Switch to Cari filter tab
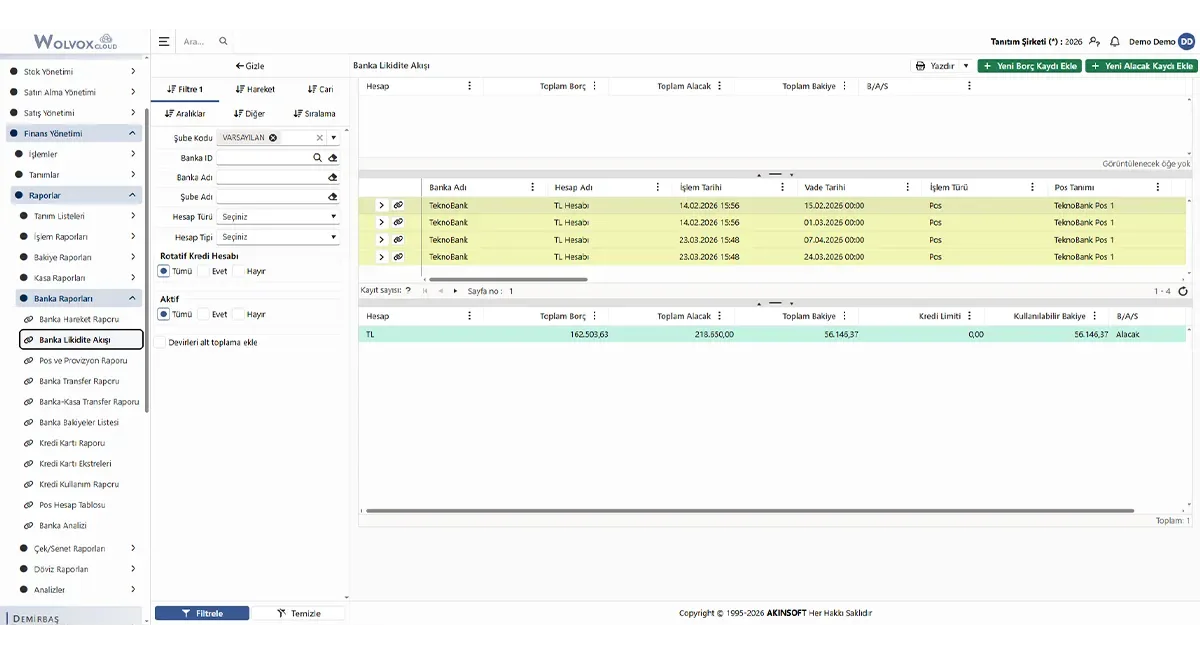 [320, 89]
